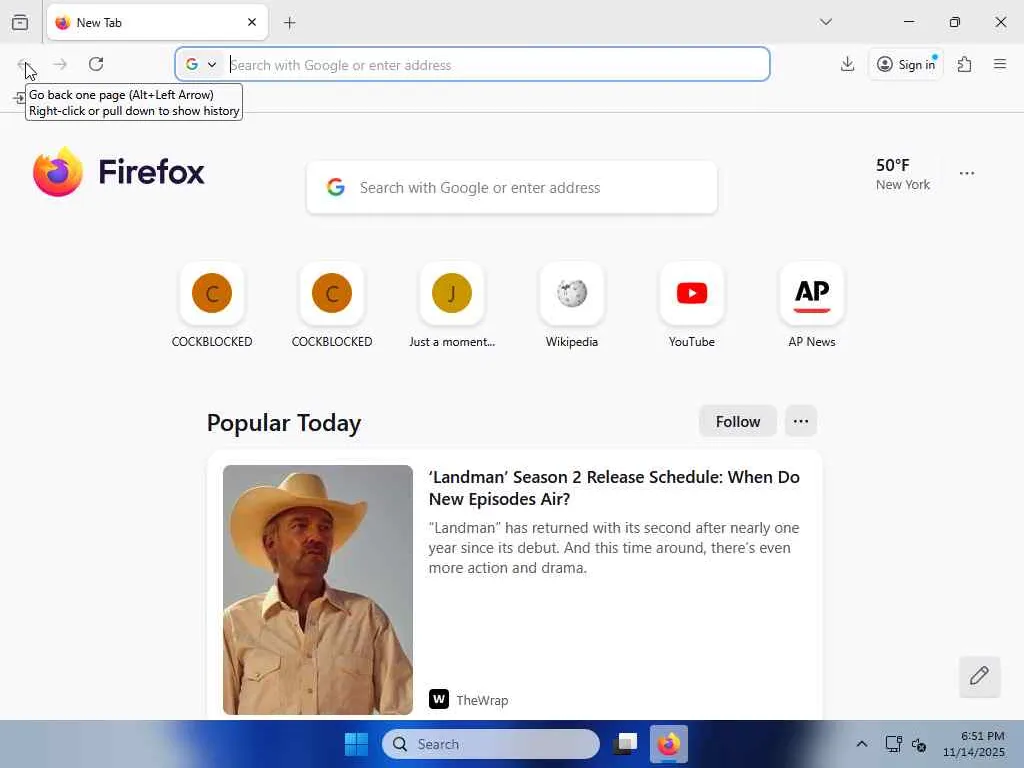The width and height of the screenshot is (1024, 768).
Task: Follow the Popular Today section
Action: point(737,421)
